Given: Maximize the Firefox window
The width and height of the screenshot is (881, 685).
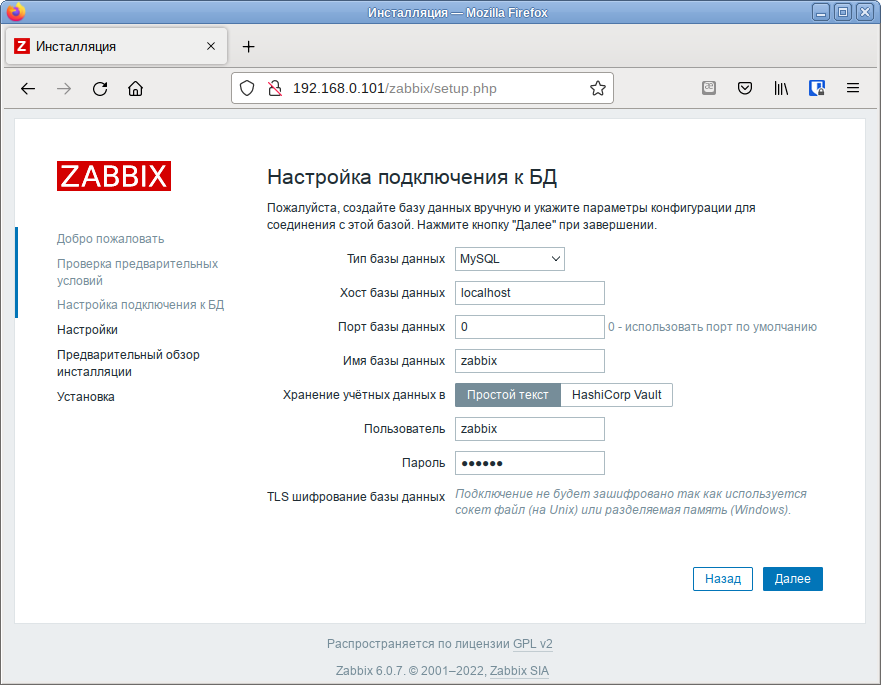Looking at the screenshot, I should pos(843,12).
